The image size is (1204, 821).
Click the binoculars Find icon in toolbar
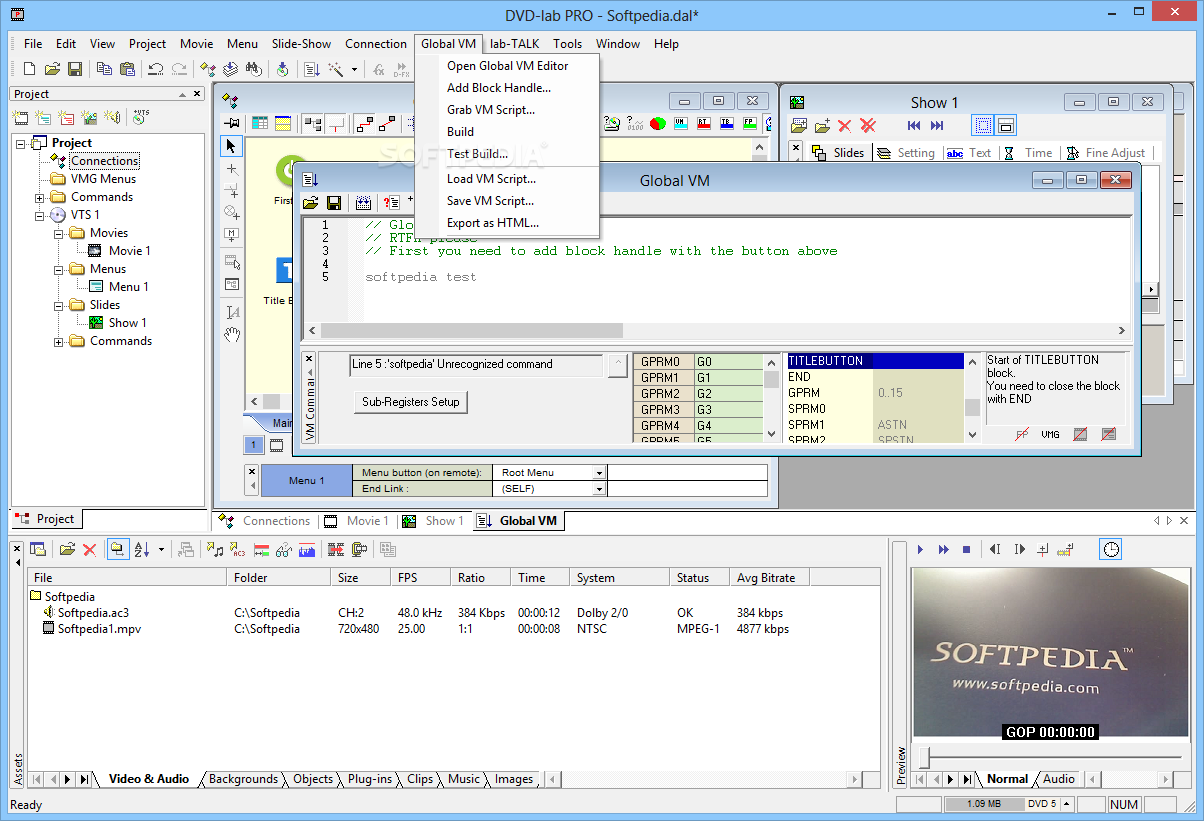(254, 69)
